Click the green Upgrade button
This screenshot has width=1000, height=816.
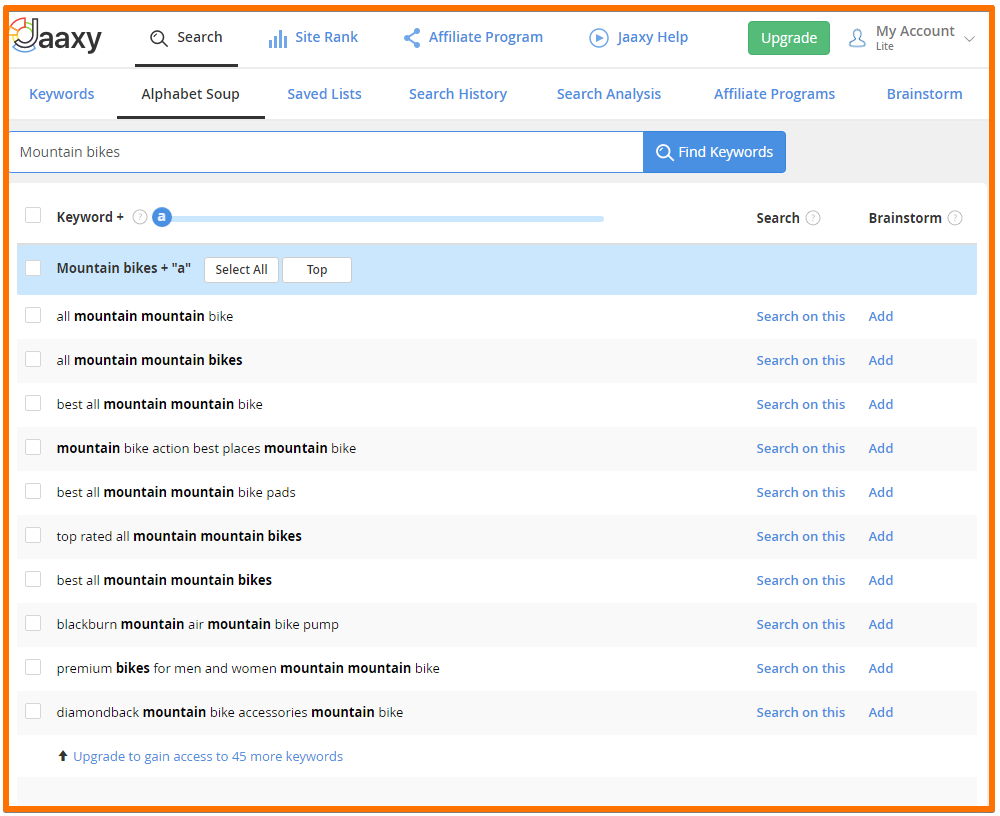pos(789,38)
